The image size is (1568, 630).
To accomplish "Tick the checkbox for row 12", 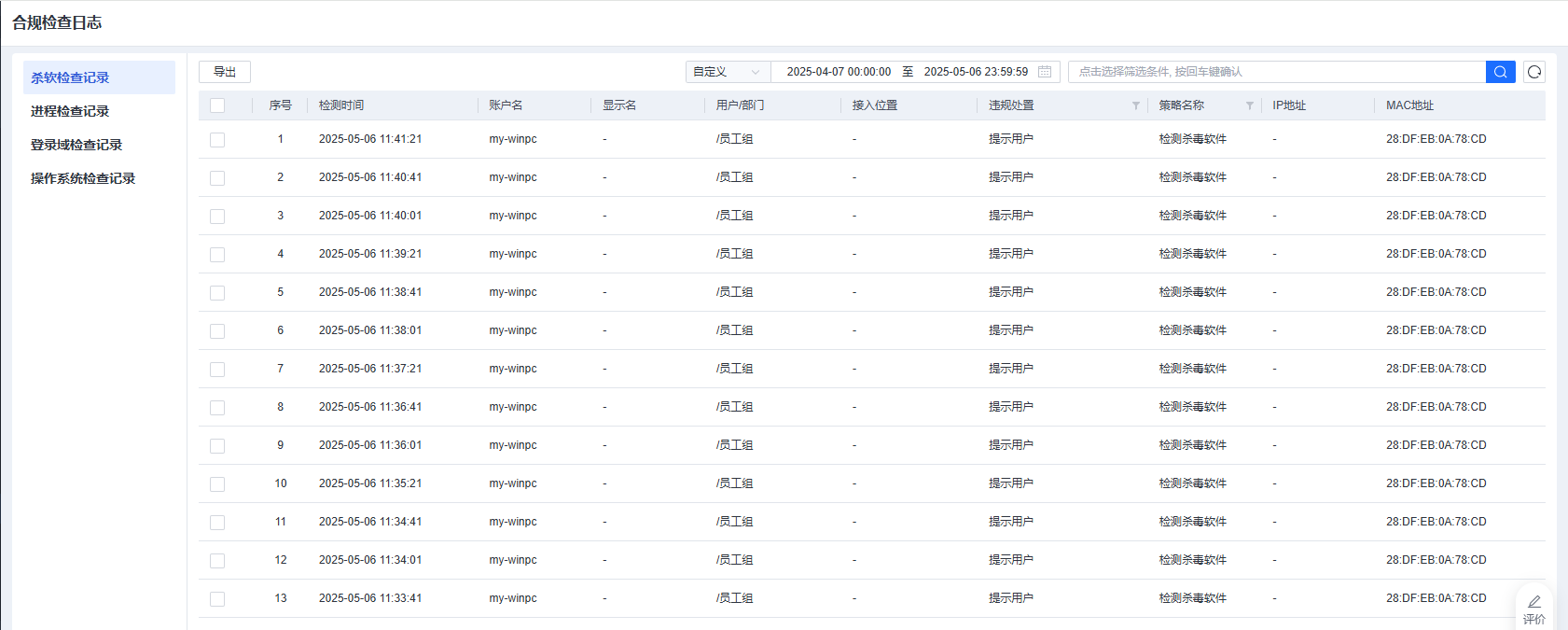I will (217, 561).
